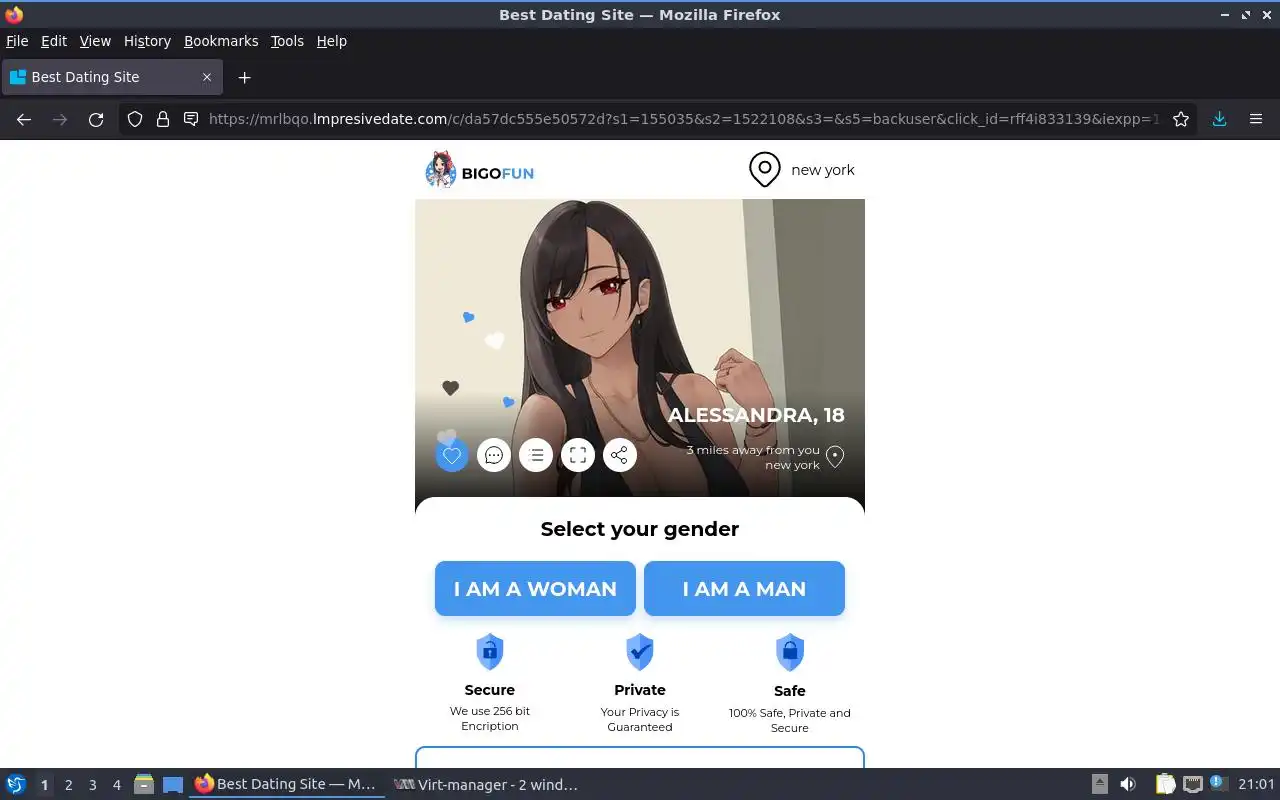Click the show desktop taskbar icon
The width and height of the screenshot is (1280, 800).
coord(173,785)
